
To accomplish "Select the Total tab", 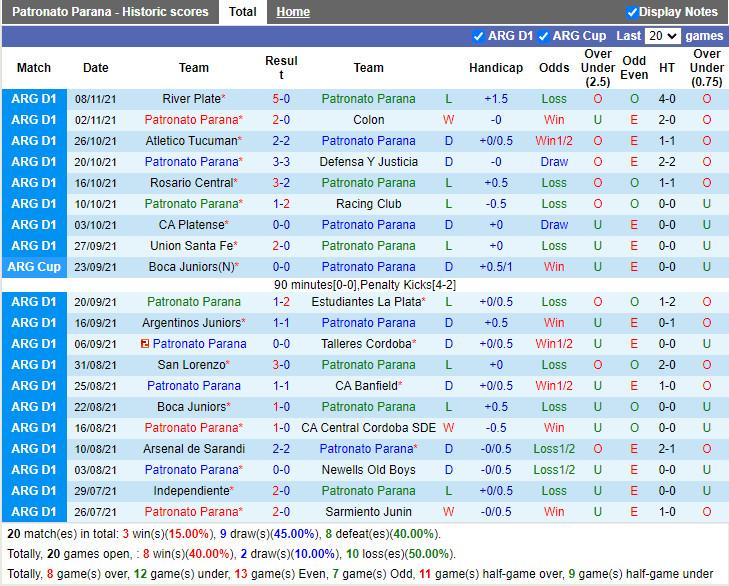I will pyautogui.click(x=243, y=12).
